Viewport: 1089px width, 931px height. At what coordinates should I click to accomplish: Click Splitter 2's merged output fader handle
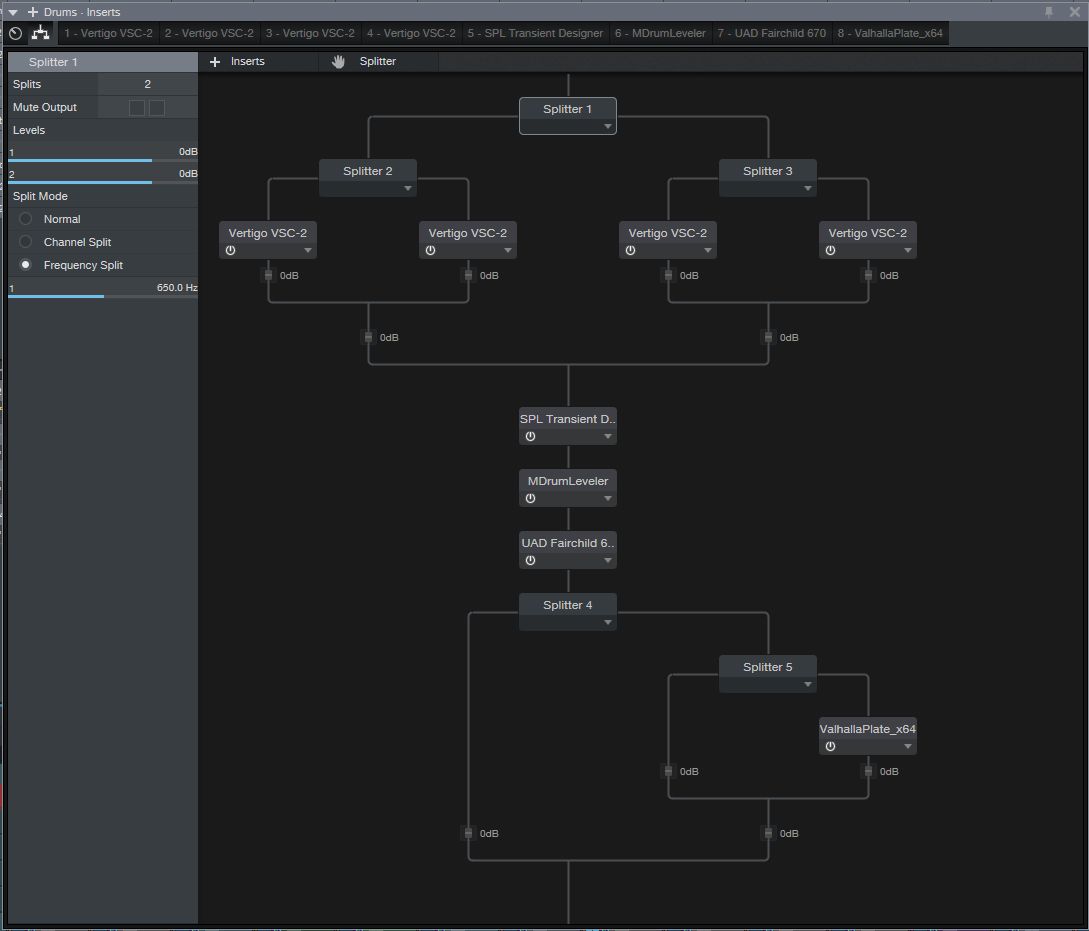tap(368, 337)
